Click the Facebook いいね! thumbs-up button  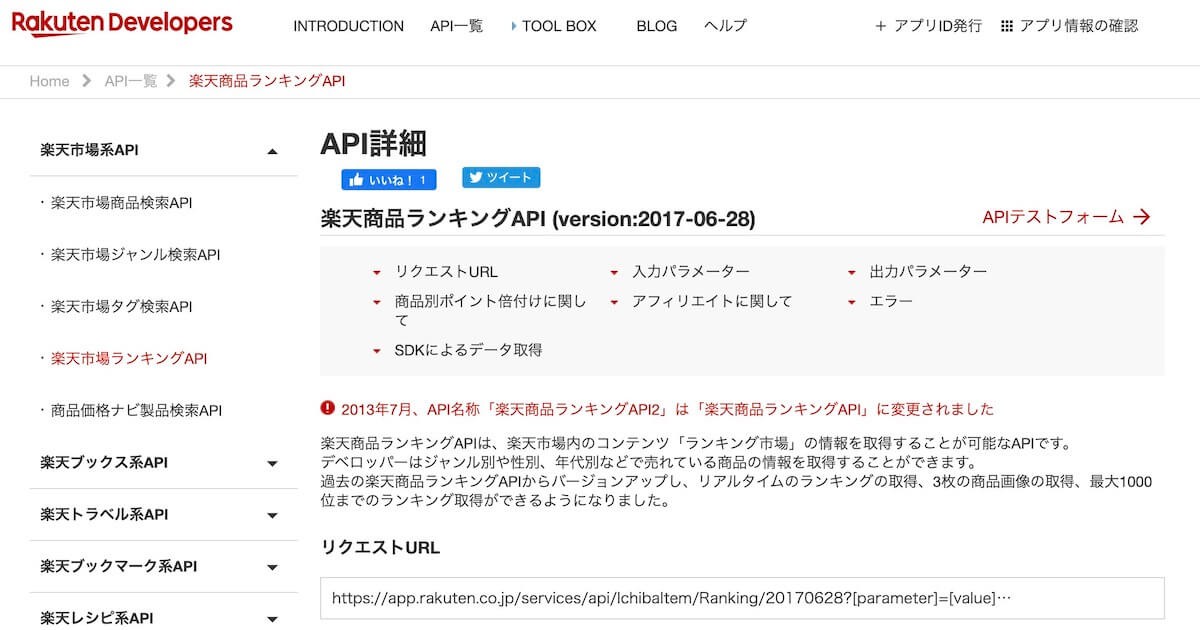point(389,180)
